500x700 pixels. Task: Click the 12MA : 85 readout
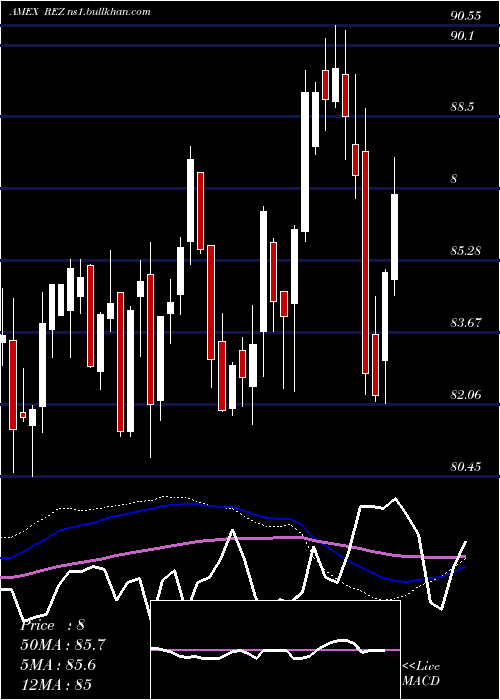(x=56, y=684)
